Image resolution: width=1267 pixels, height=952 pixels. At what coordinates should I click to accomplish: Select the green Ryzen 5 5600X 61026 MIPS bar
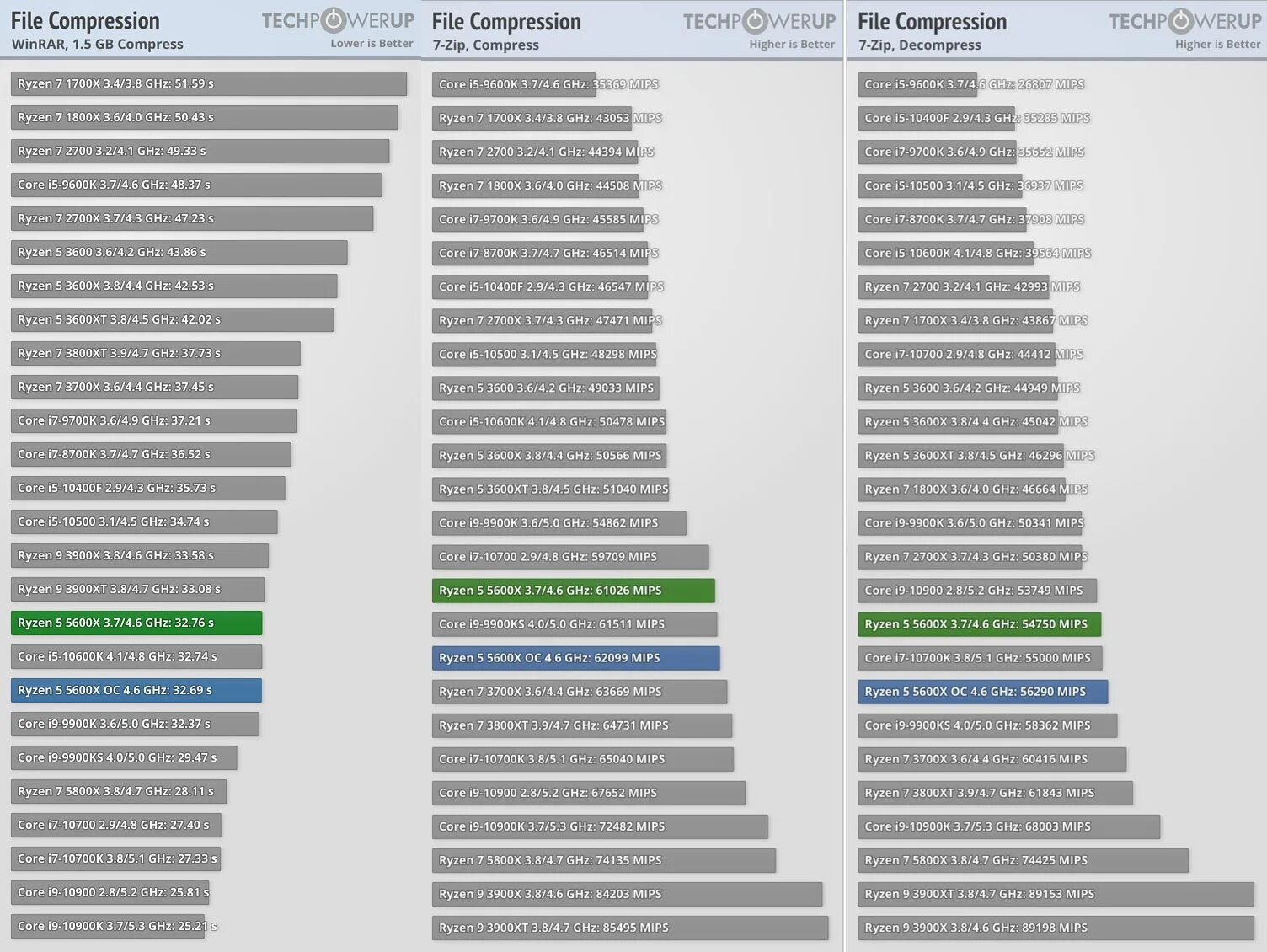[x=574, y=590]
